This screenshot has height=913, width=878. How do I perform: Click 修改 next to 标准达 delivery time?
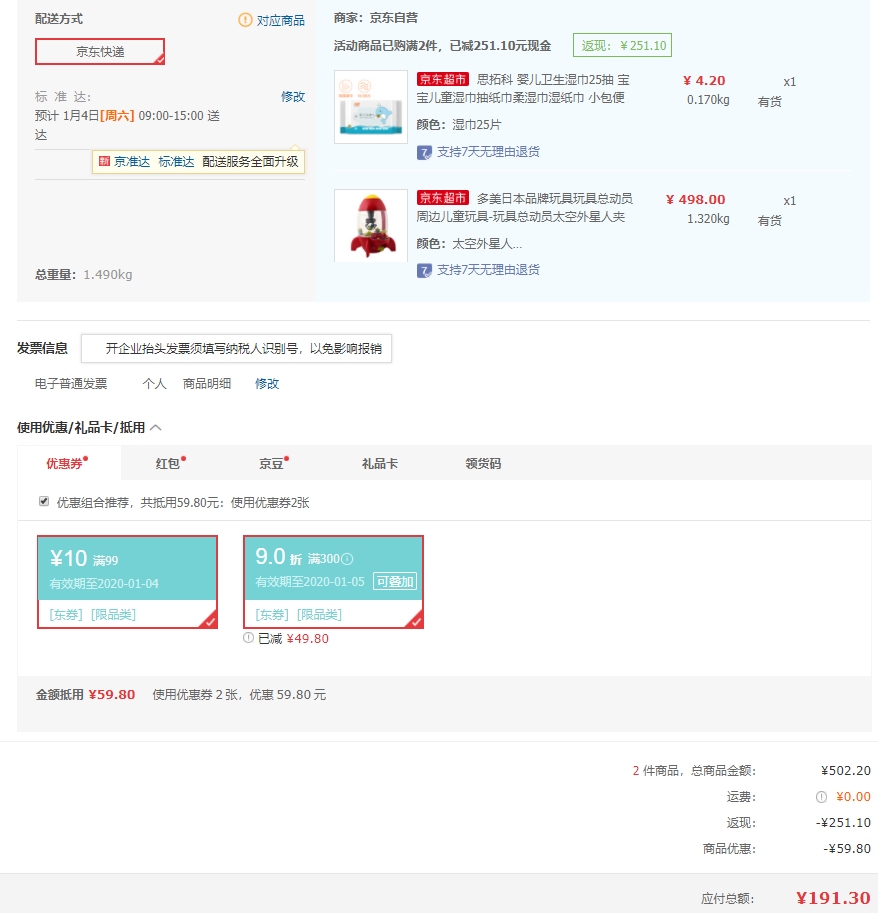[x=293, y=97]
